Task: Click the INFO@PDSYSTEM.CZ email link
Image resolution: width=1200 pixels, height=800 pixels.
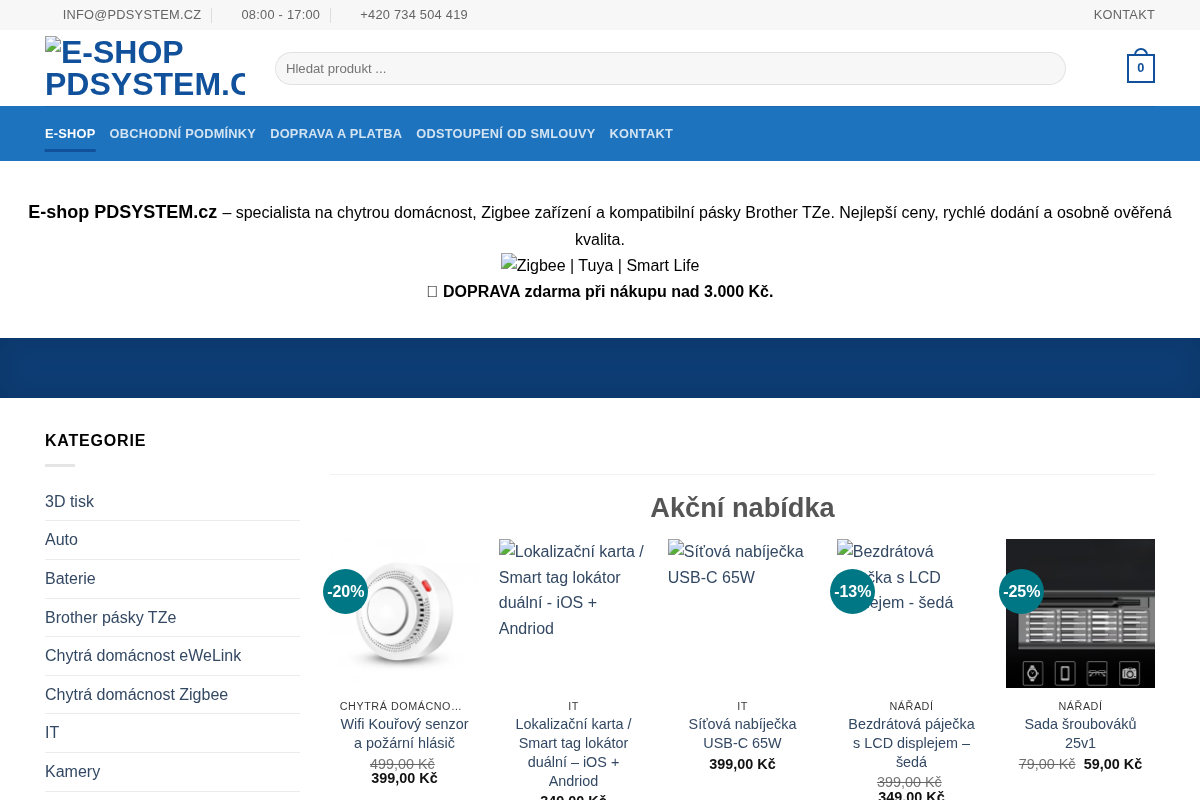Action: 132,15
